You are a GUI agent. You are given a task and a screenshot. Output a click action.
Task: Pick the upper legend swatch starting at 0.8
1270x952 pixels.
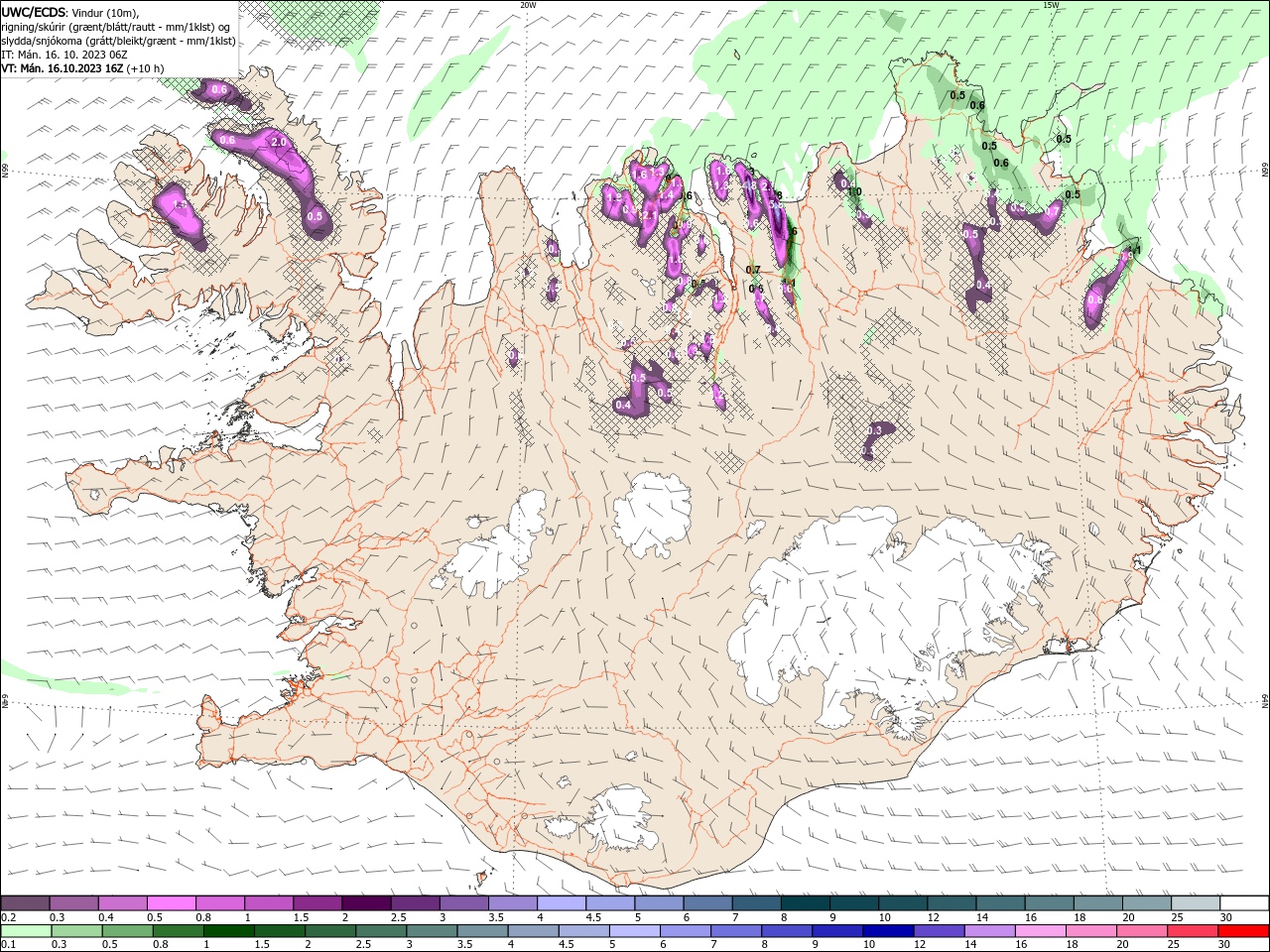[220, 902]
